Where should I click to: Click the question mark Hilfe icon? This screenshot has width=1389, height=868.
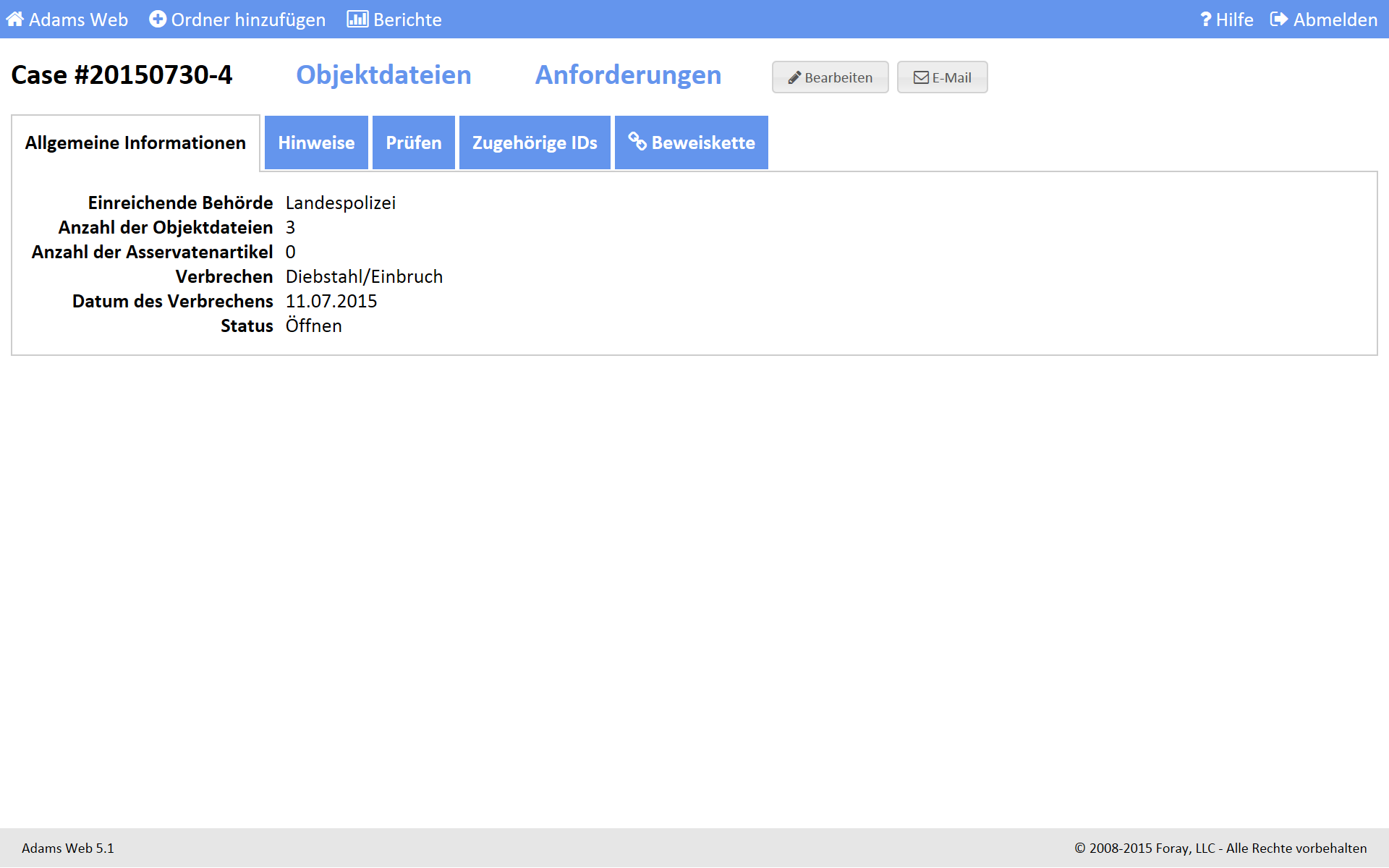(1205, 20)
